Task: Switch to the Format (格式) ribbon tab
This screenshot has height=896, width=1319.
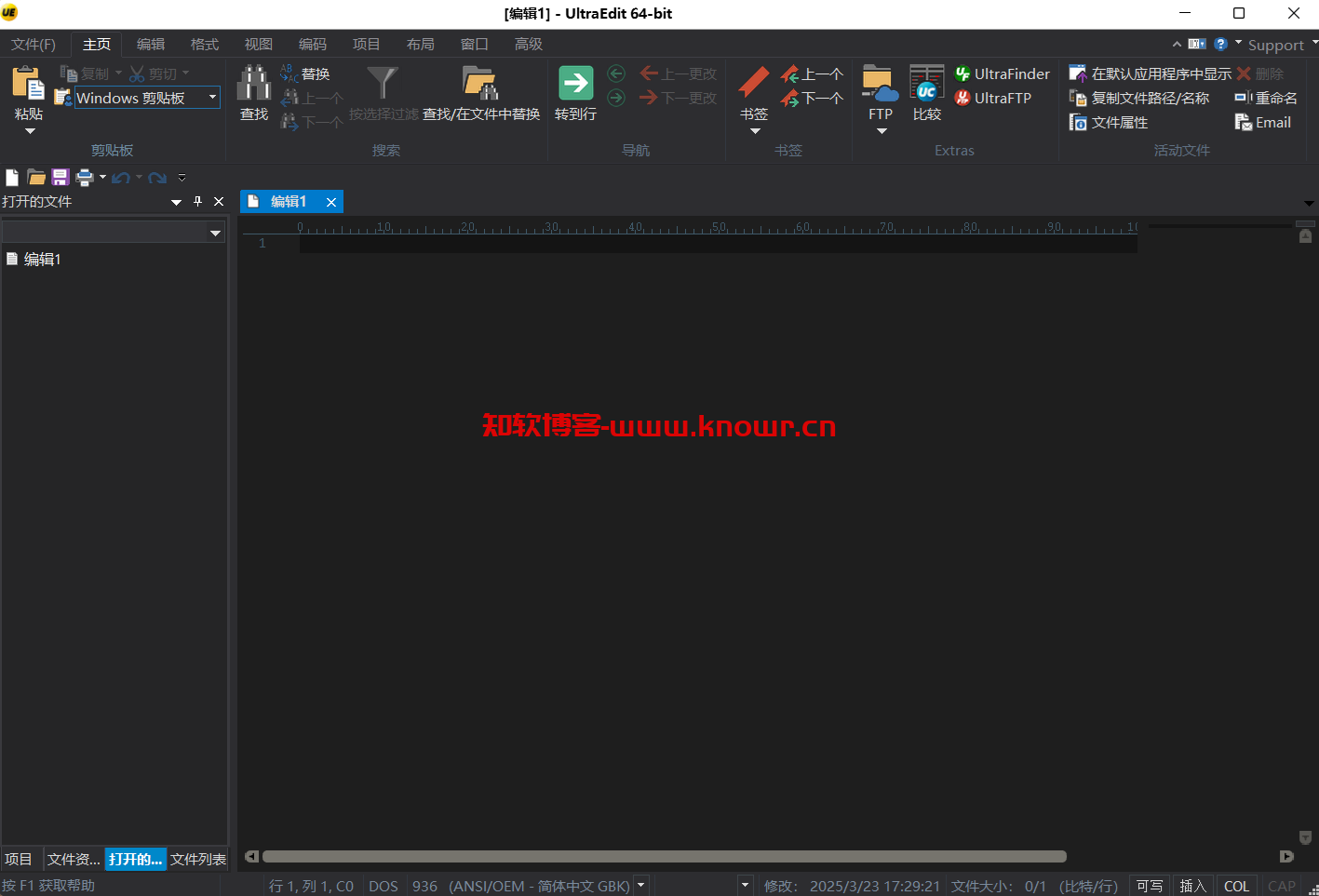Action: [x=204, y=44]
